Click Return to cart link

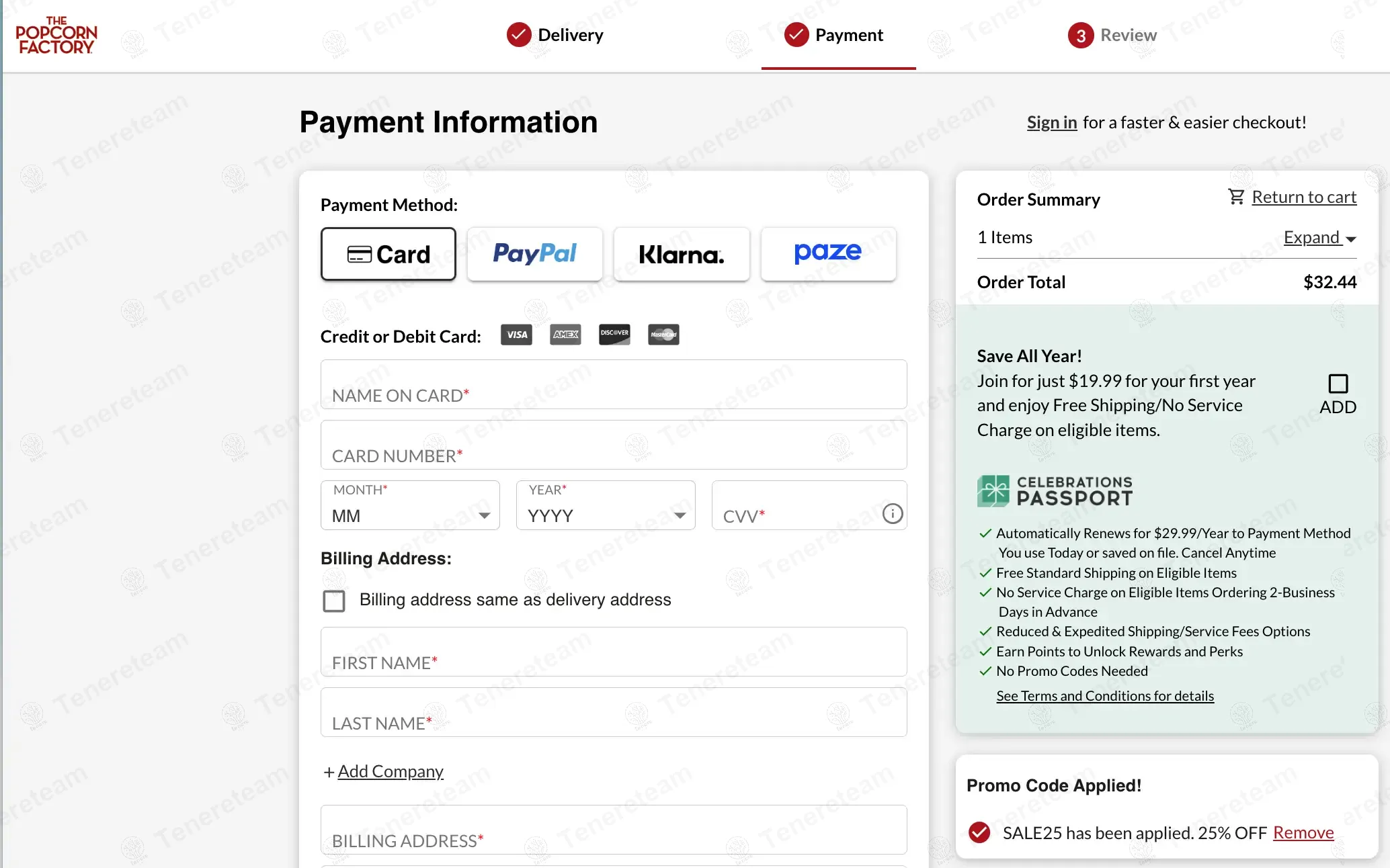click(x=1304, y=197)
